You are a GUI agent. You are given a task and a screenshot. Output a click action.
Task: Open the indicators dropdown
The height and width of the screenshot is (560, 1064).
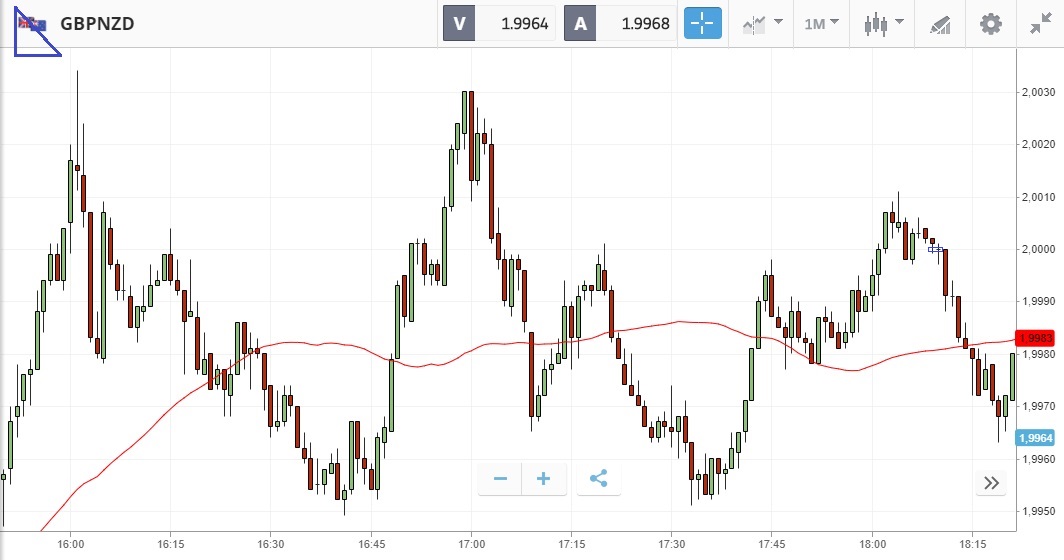click(762, 23)
